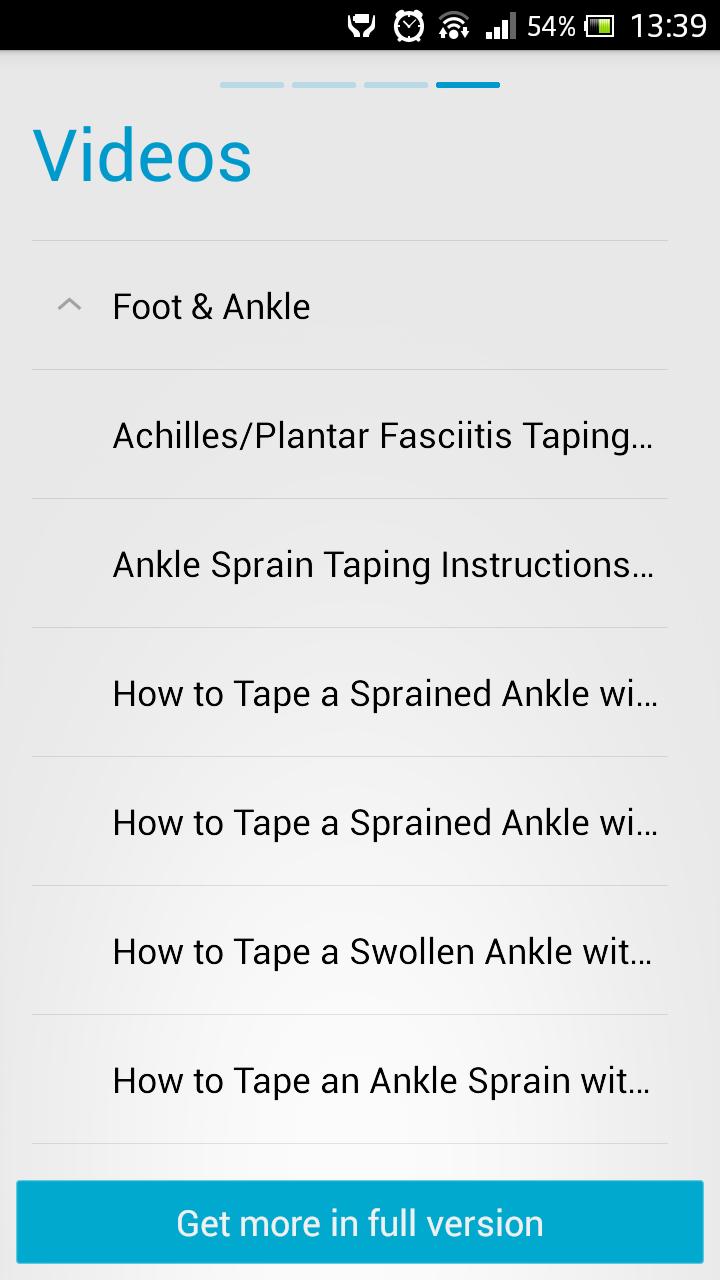The height and width of the screenshot is (1280, 720).
Task: Click the active fourth page indicator dash
Action: pyautogui.click(x=468, y=85)
